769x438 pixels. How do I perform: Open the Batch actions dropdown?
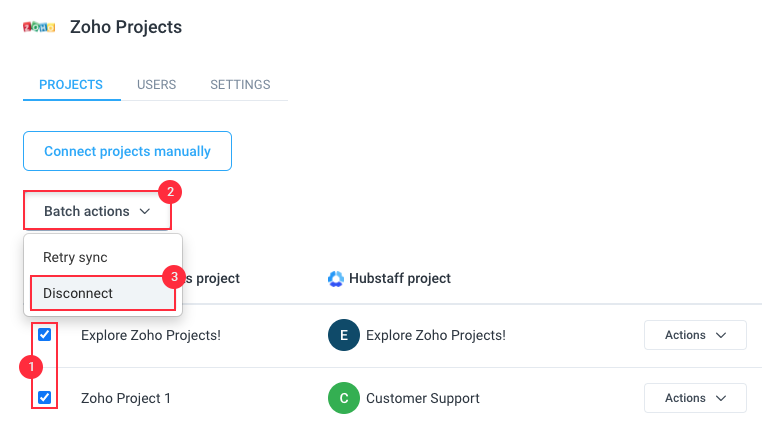[98, 211]
